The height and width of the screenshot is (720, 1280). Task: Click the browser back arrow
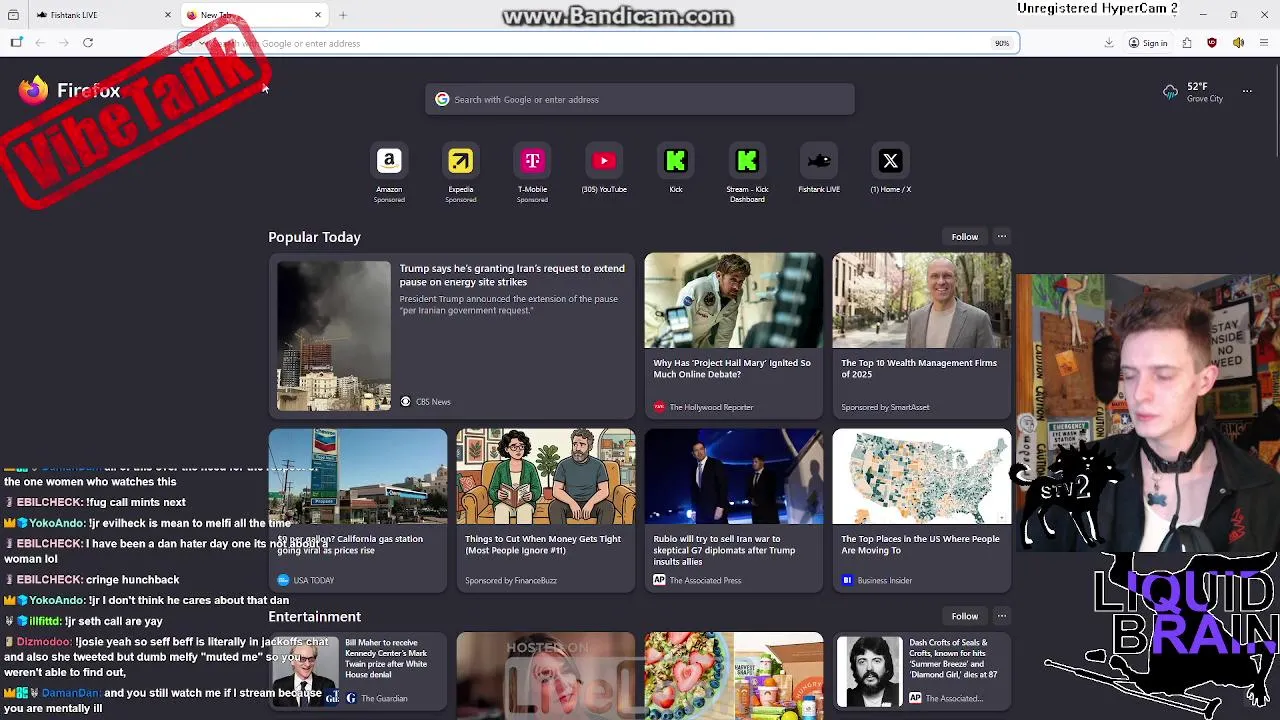point(40,43)
